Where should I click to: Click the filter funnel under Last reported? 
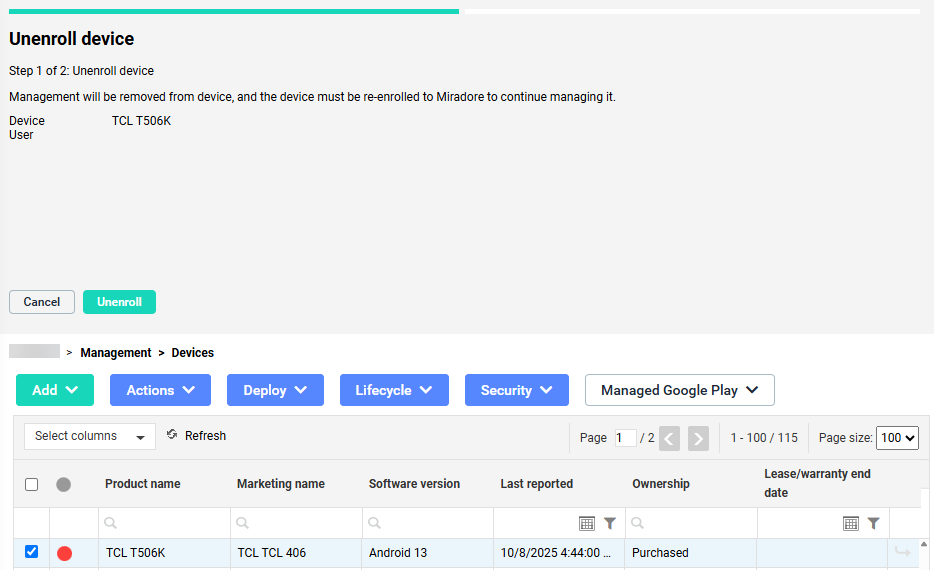pyautogui.click(x=610, y=523)
